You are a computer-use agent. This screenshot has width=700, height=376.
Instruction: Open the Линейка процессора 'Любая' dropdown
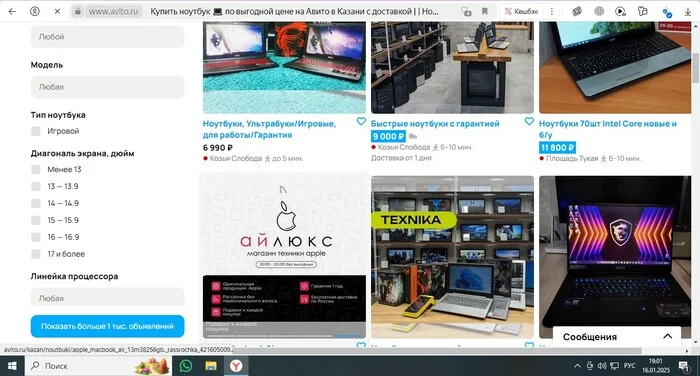click(108, 297)
